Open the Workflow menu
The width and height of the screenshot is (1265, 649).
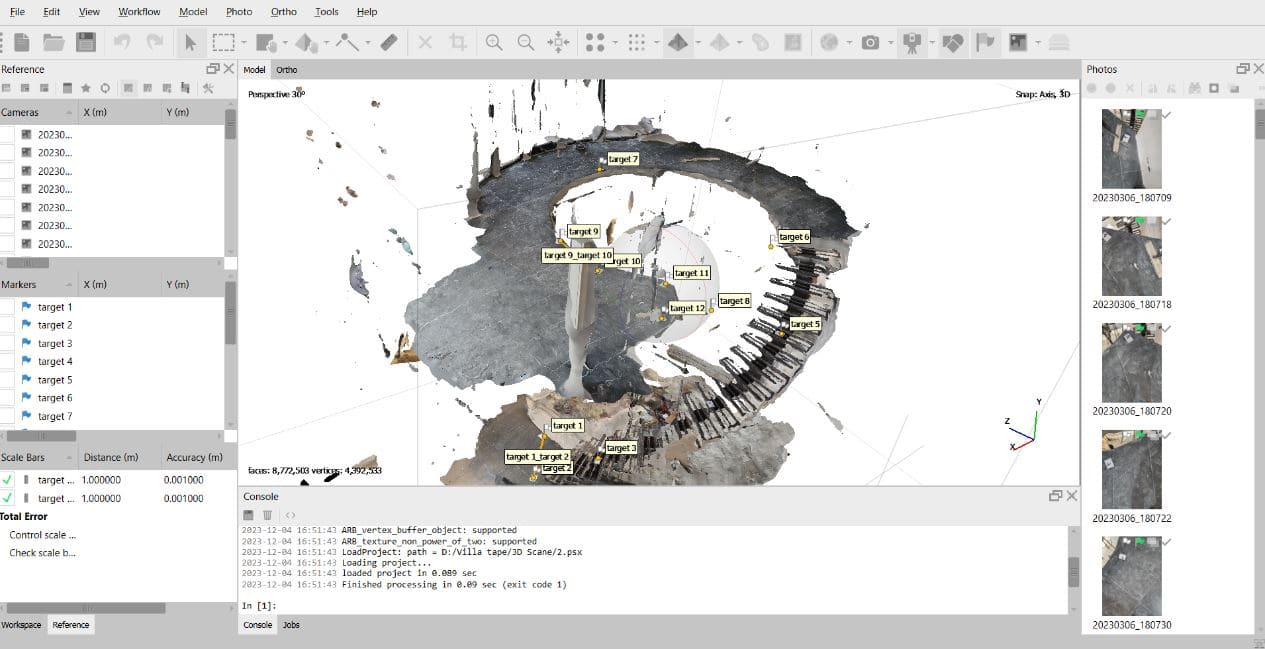pyautogui.click(x=139, y=12)
